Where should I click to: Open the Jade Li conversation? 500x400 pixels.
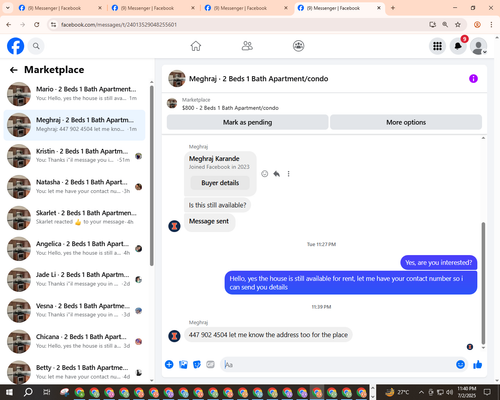click(74, 279)
